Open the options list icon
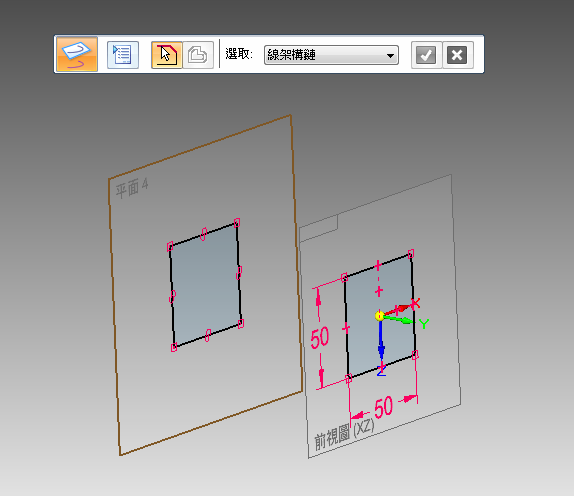Screen dimensions: 574x496 (123, 55)
